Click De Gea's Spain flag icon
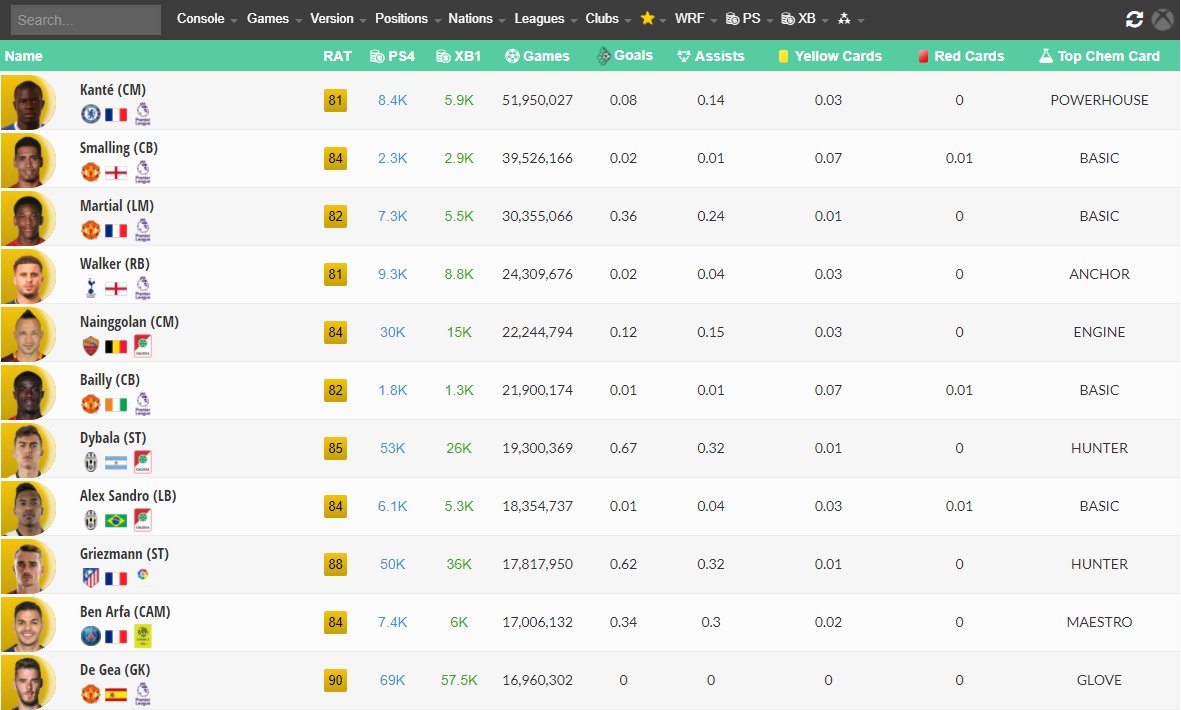Viewport: 1181px width, 710px height. coord(116,694)
